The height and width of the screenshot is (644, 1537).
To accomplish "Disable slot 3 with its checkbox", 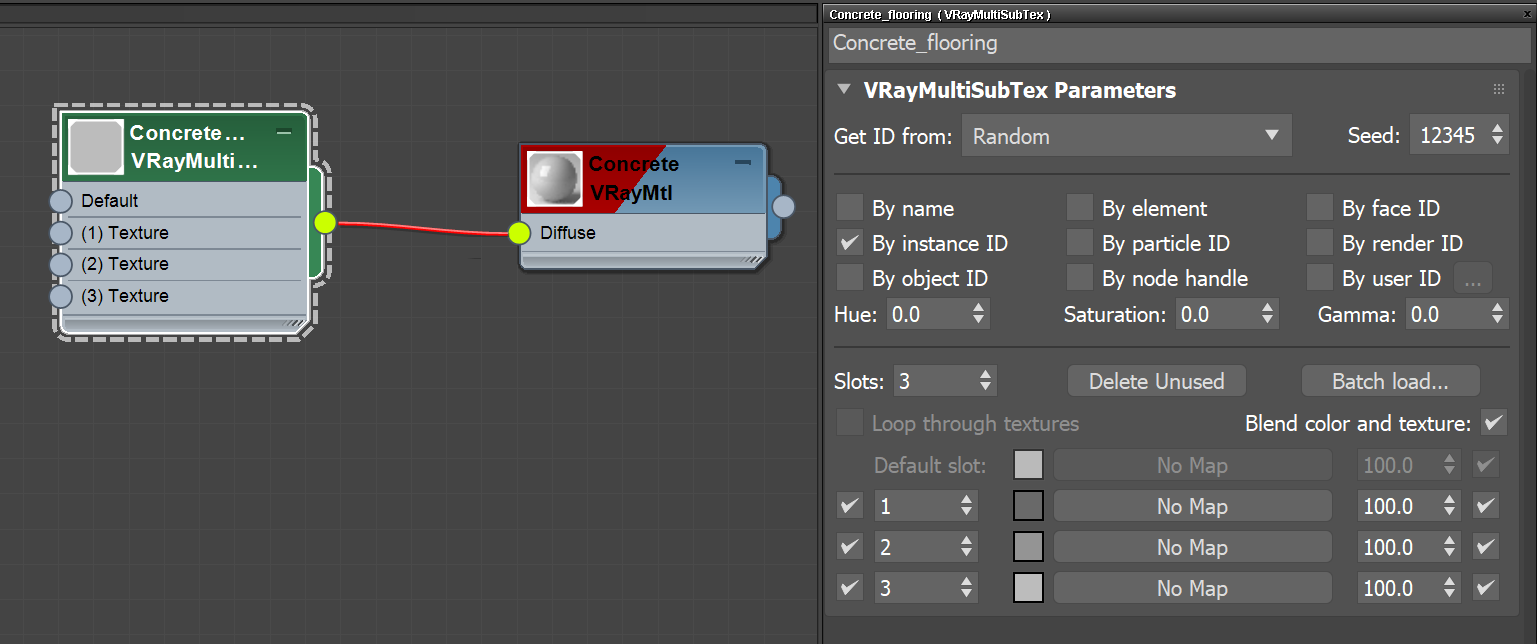I will pos(849,587).
